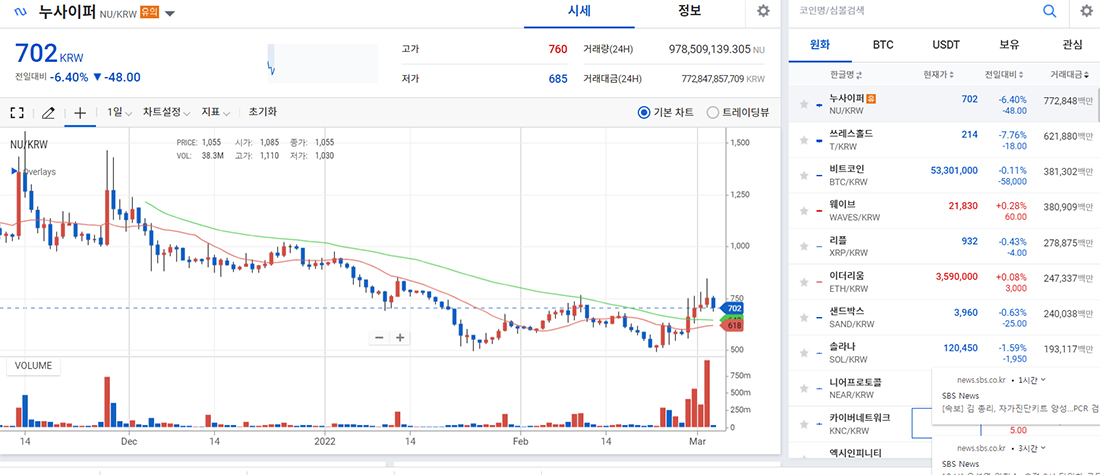Zoom in chart with plus button
Screen dimensions: 1100x475
[x=400, y=337]
